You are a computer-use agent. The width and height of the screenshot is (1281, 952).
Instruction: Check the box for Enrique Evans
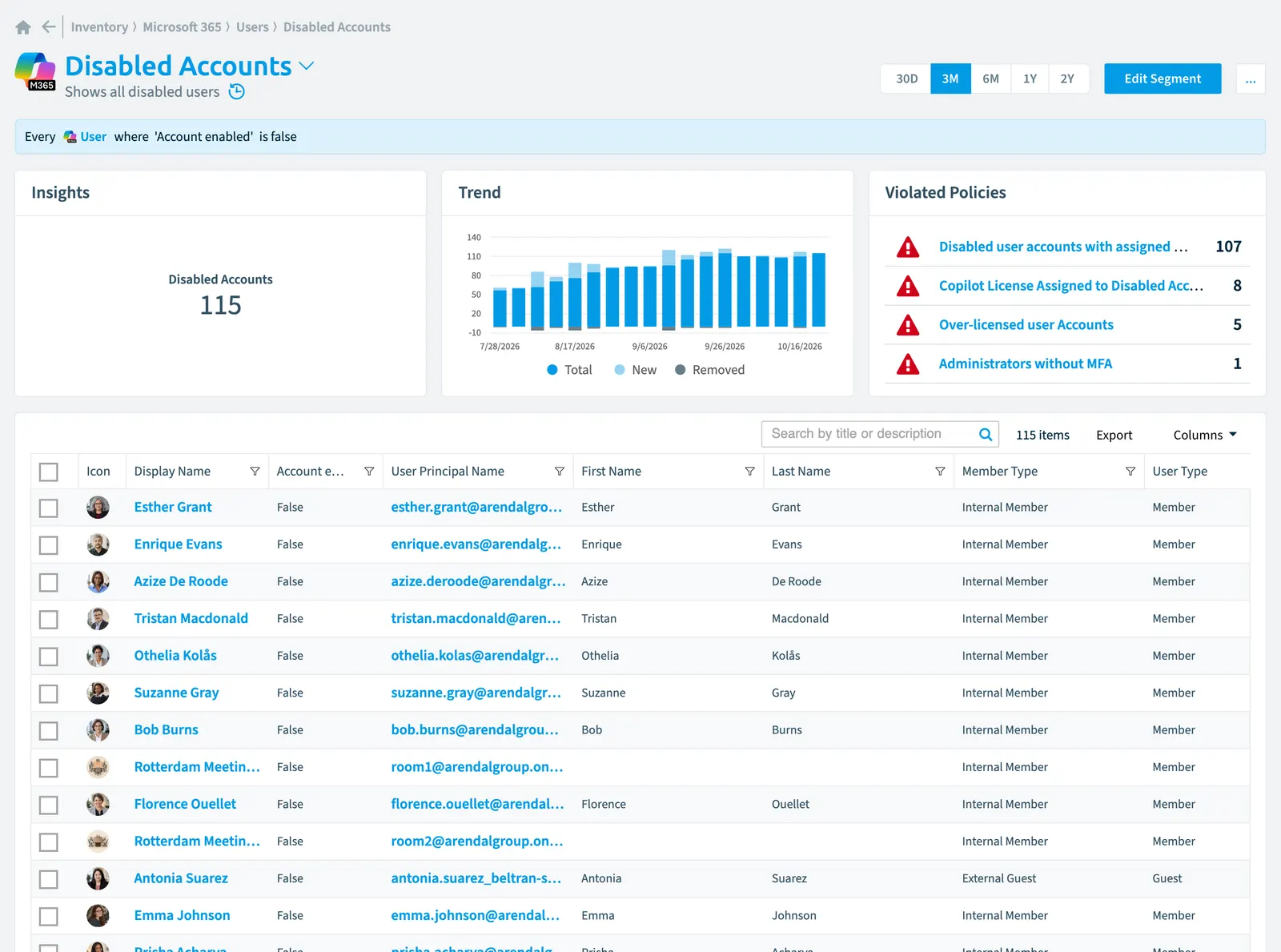(x=49, y=545)
